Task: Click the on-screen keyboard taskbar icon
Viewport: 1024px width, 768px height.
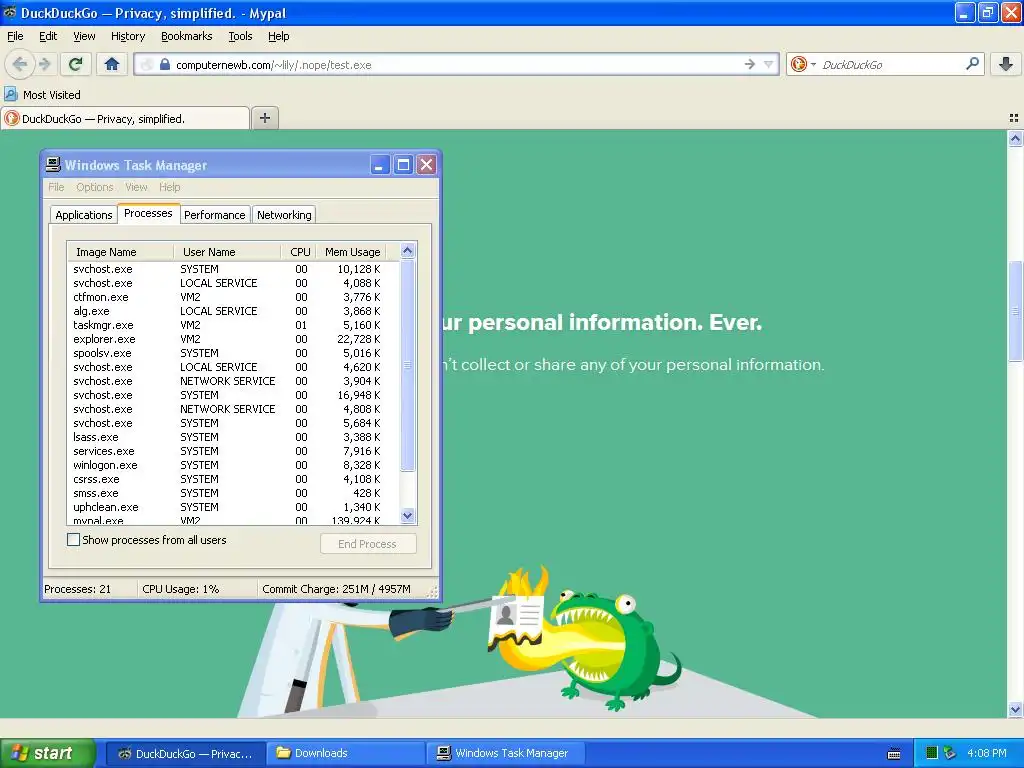Action: [x=894, y=754]
